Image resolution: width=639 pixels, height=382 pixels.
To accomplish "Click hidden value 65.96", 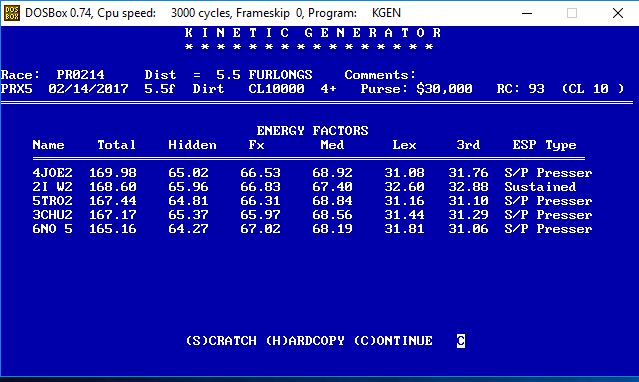I will click(188, 187).
